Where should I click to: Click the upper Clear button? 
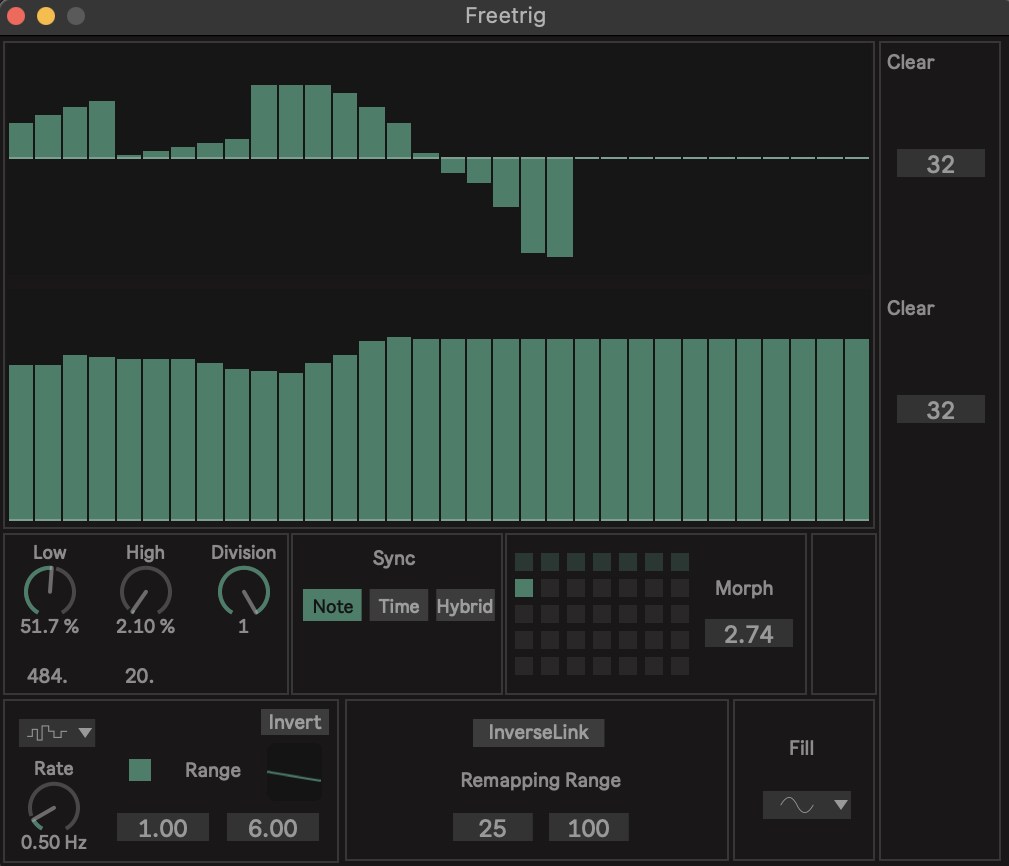(x=910, y=62)
